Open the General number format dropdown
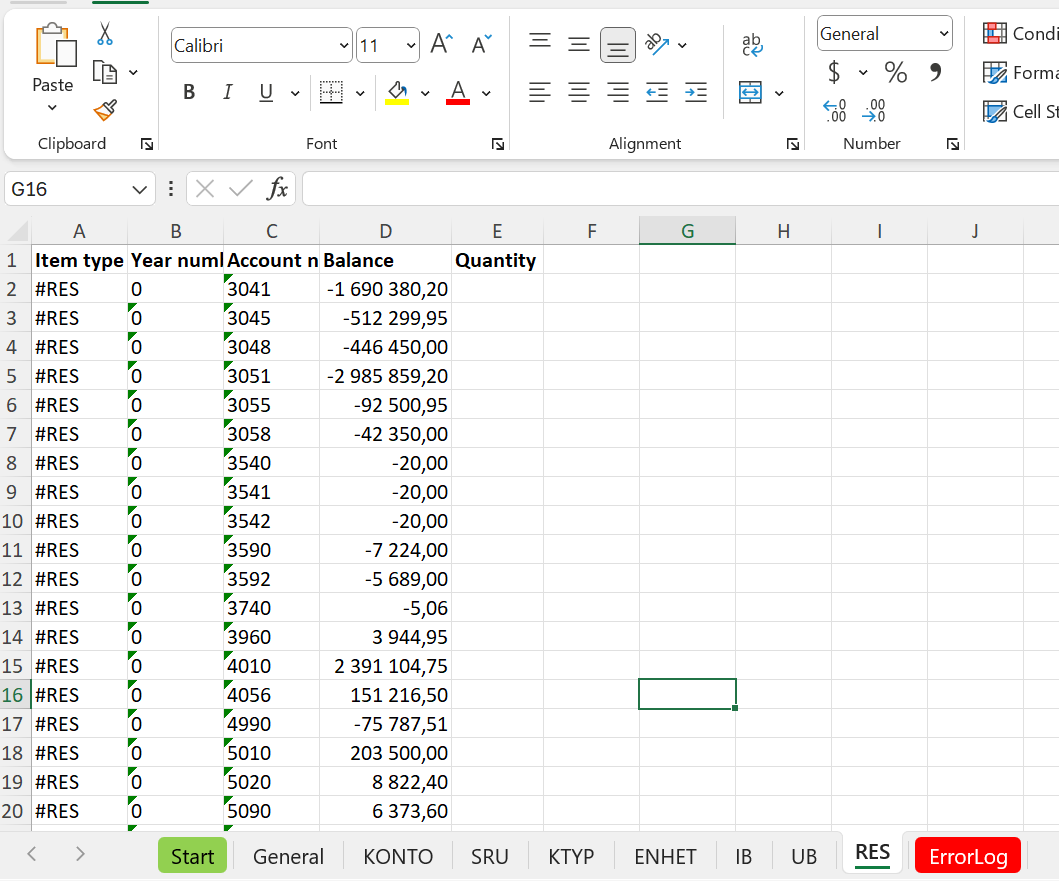Screen dimensions: 1059x881 tap(944, 33)
